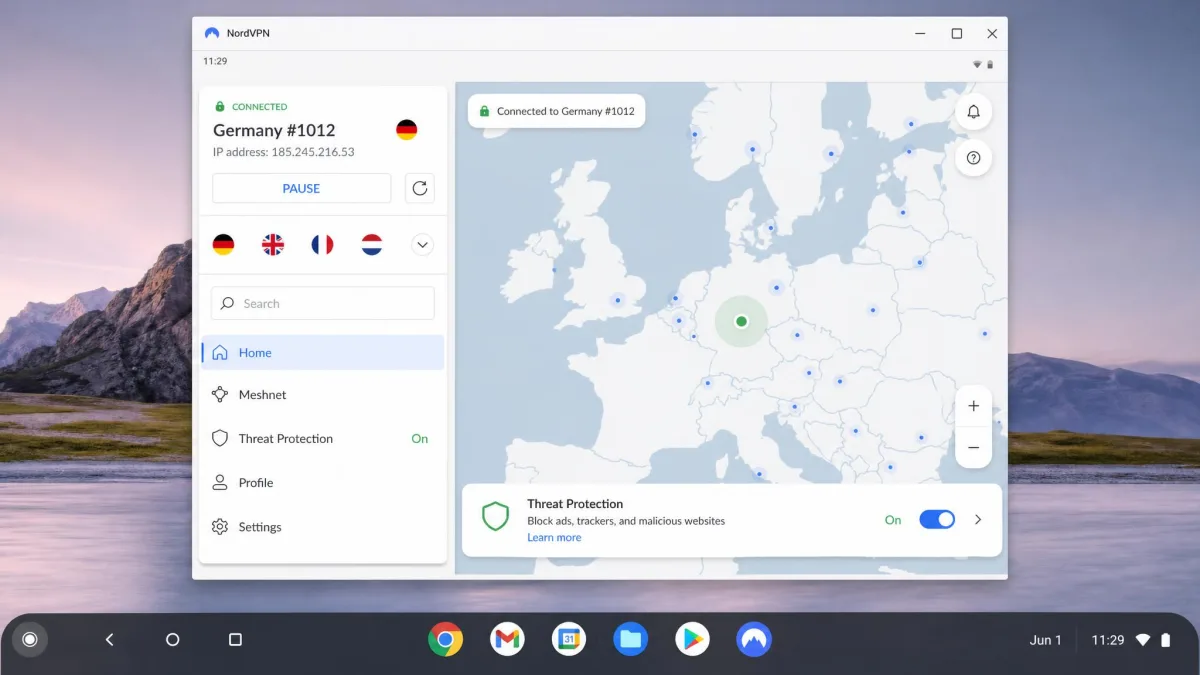1200x675 pixels.
Task: Open the Home menu item
Action: point(323,353)
